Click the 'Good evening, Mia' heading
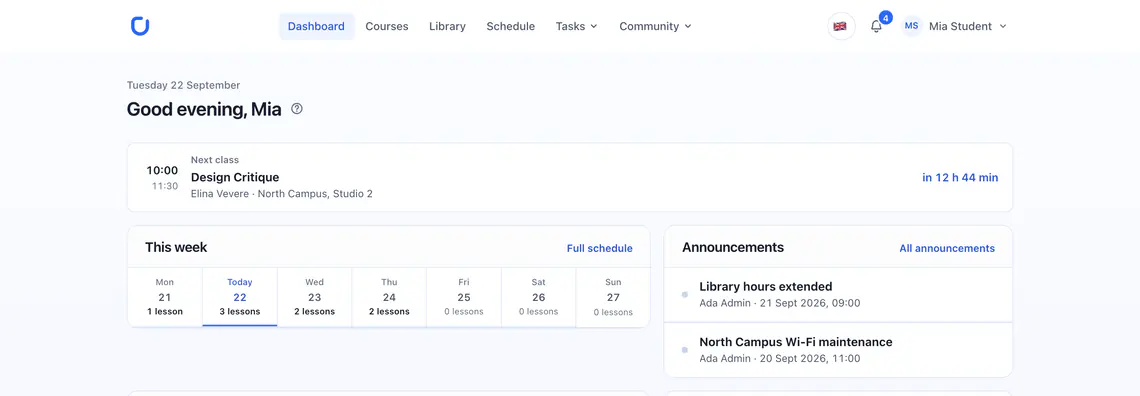1140x396 pixels. [x=204, y=110]
